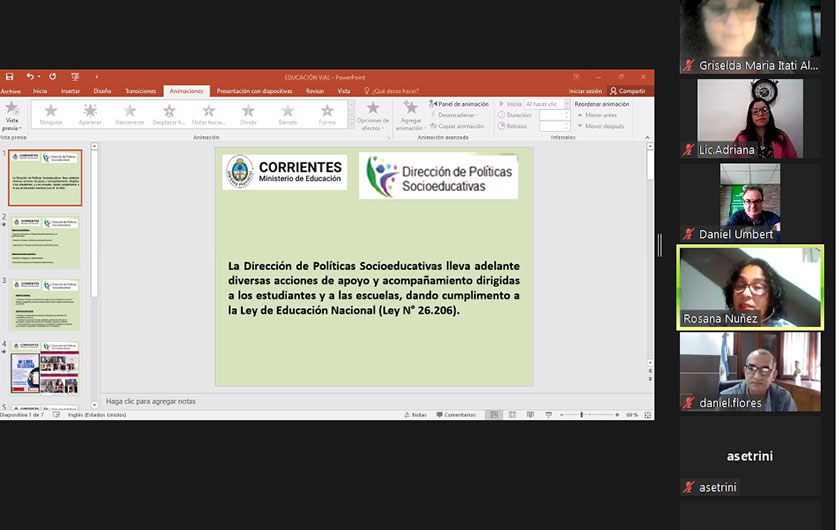The width and height of the screenshot is (840, 530).
Task: Switch to the Vista tab
Action: [344, 91]
